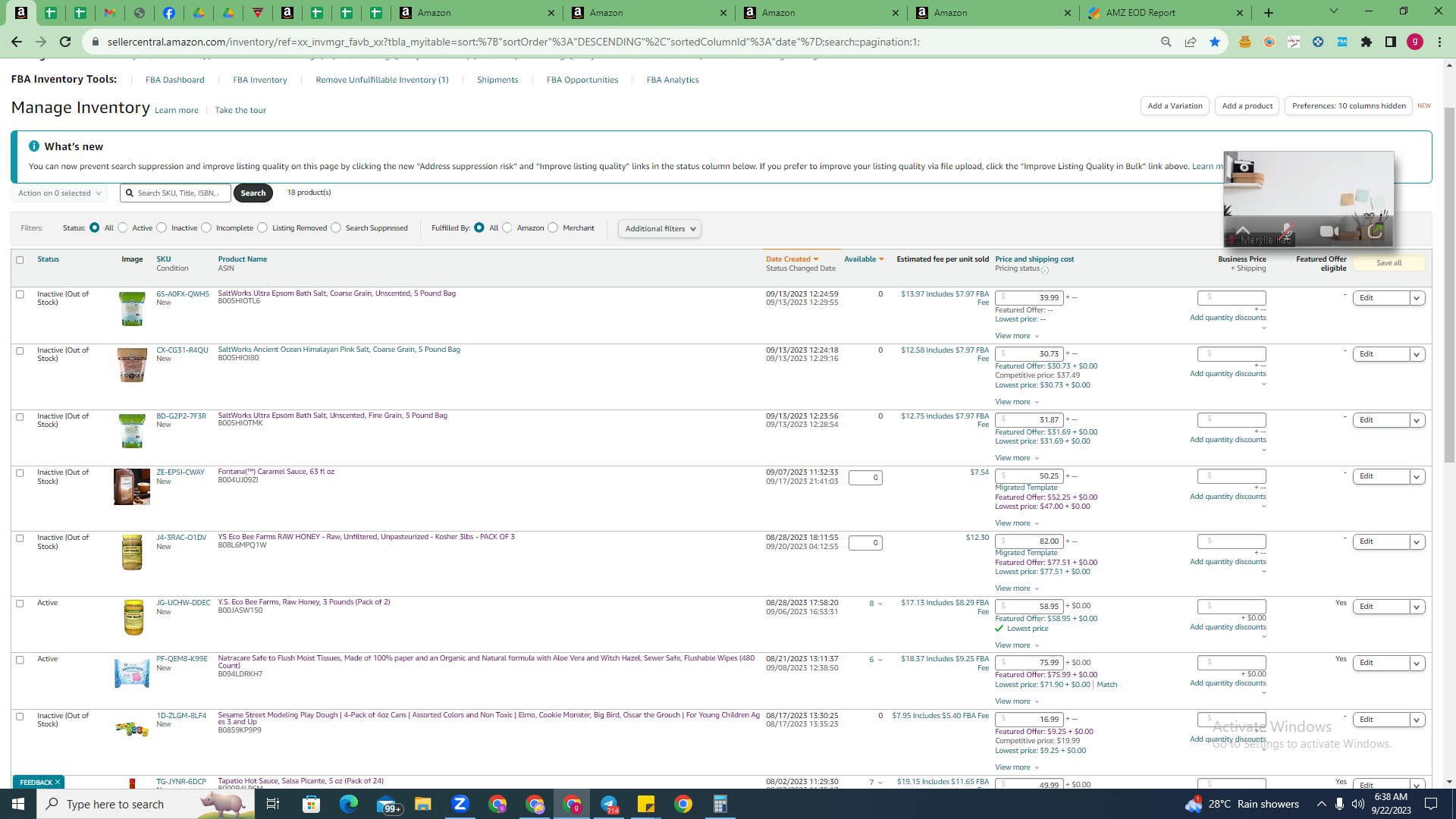
Task: Click the Add a product button
Action: (1247, 106)
